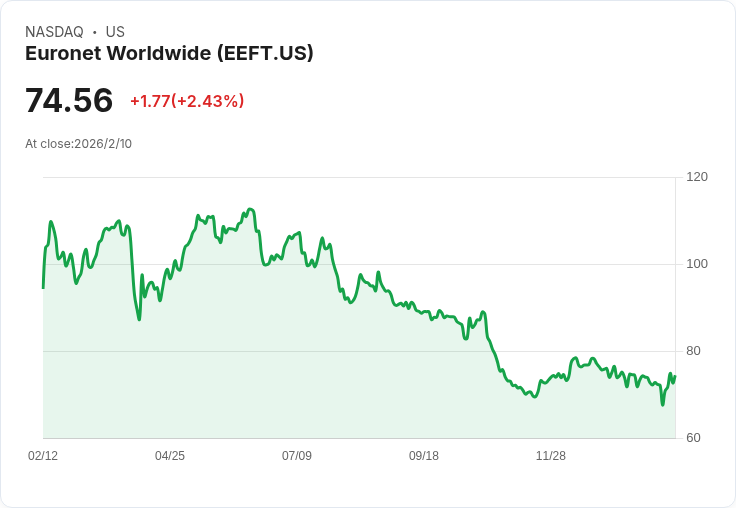Click the At close 2026/2/10 timestamp
The width and height of the screenshot is (736, 508).
click(x=78, y=144)
